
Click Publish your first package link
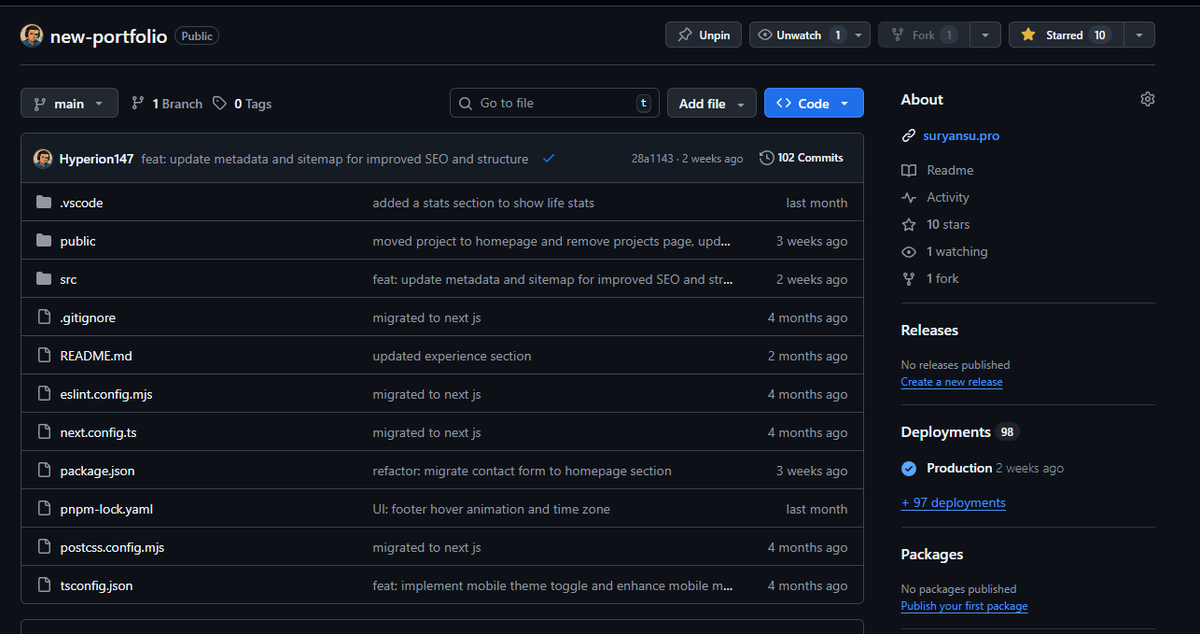point(964,606)
